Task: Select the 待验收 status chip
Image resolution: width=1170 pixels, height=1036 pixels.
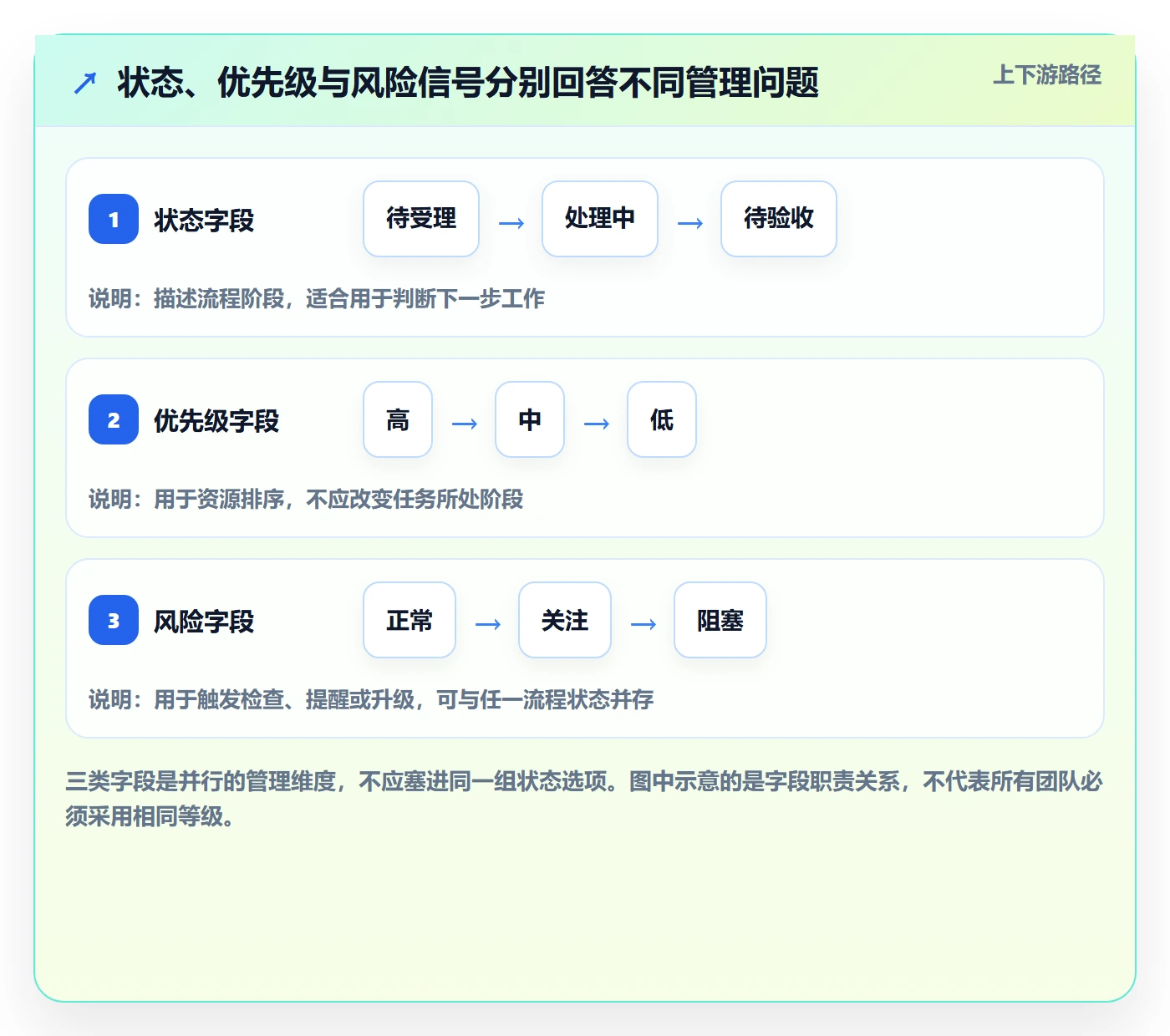Action: 779,219
